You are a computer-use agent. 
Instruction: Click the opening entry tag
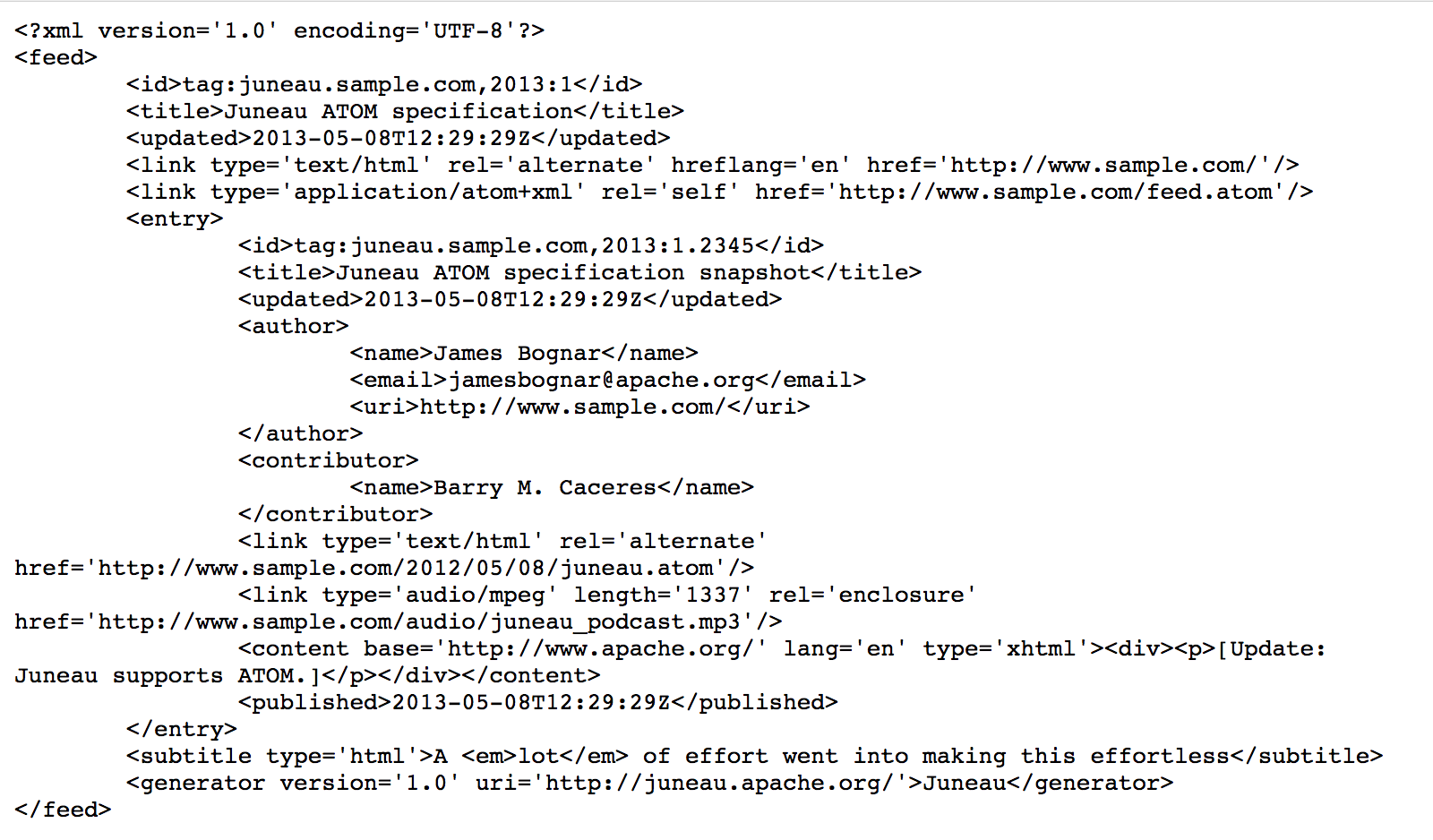(x=175, y=219)
